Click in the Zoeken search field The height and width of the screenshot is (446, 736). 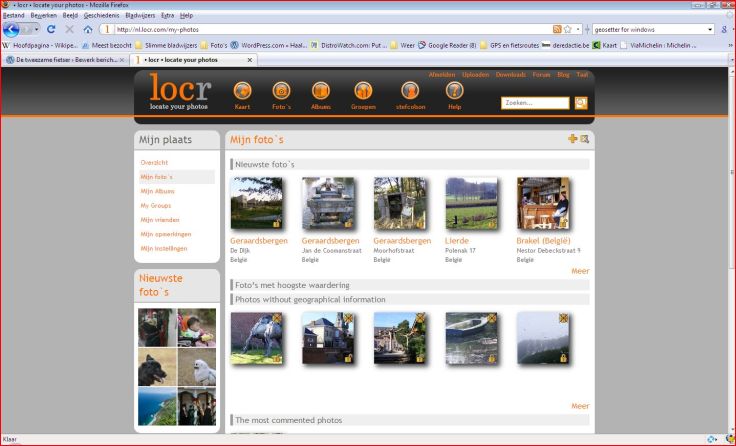pyautogui.click(x=535, y=103)
